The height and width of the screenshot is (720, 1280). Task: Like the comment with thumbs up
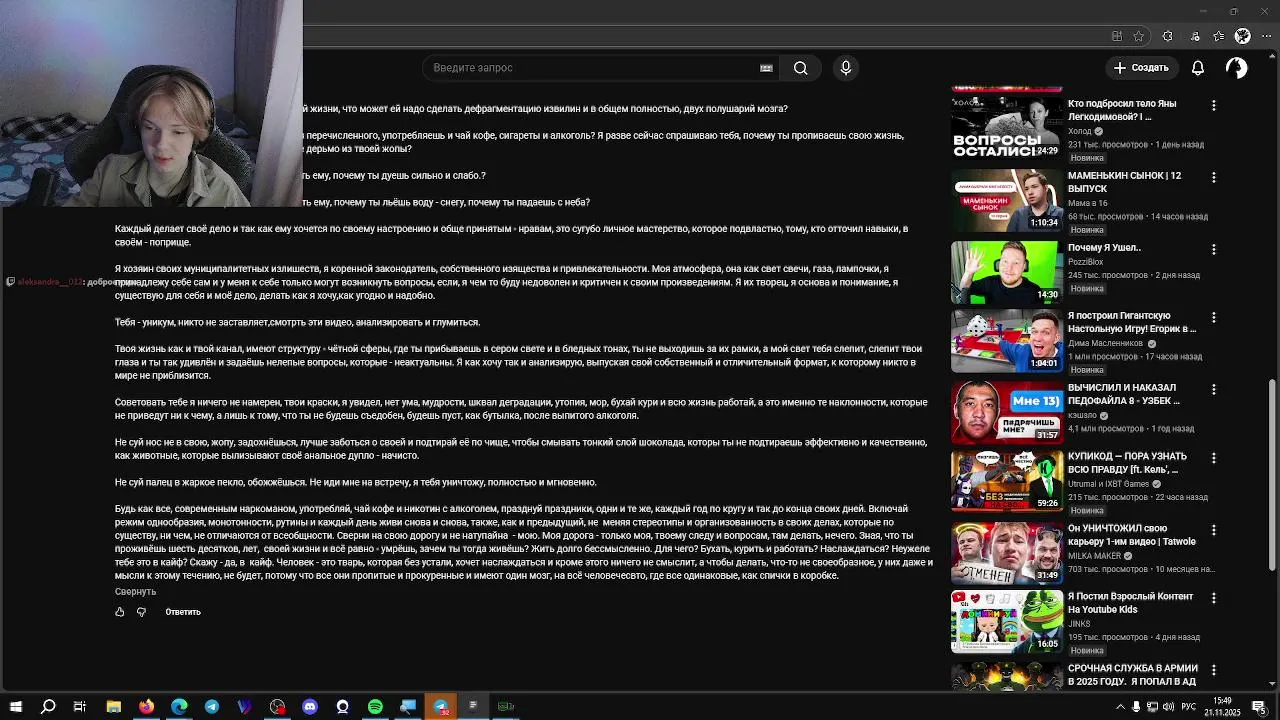pyautogui.click(x=120, y=612)
